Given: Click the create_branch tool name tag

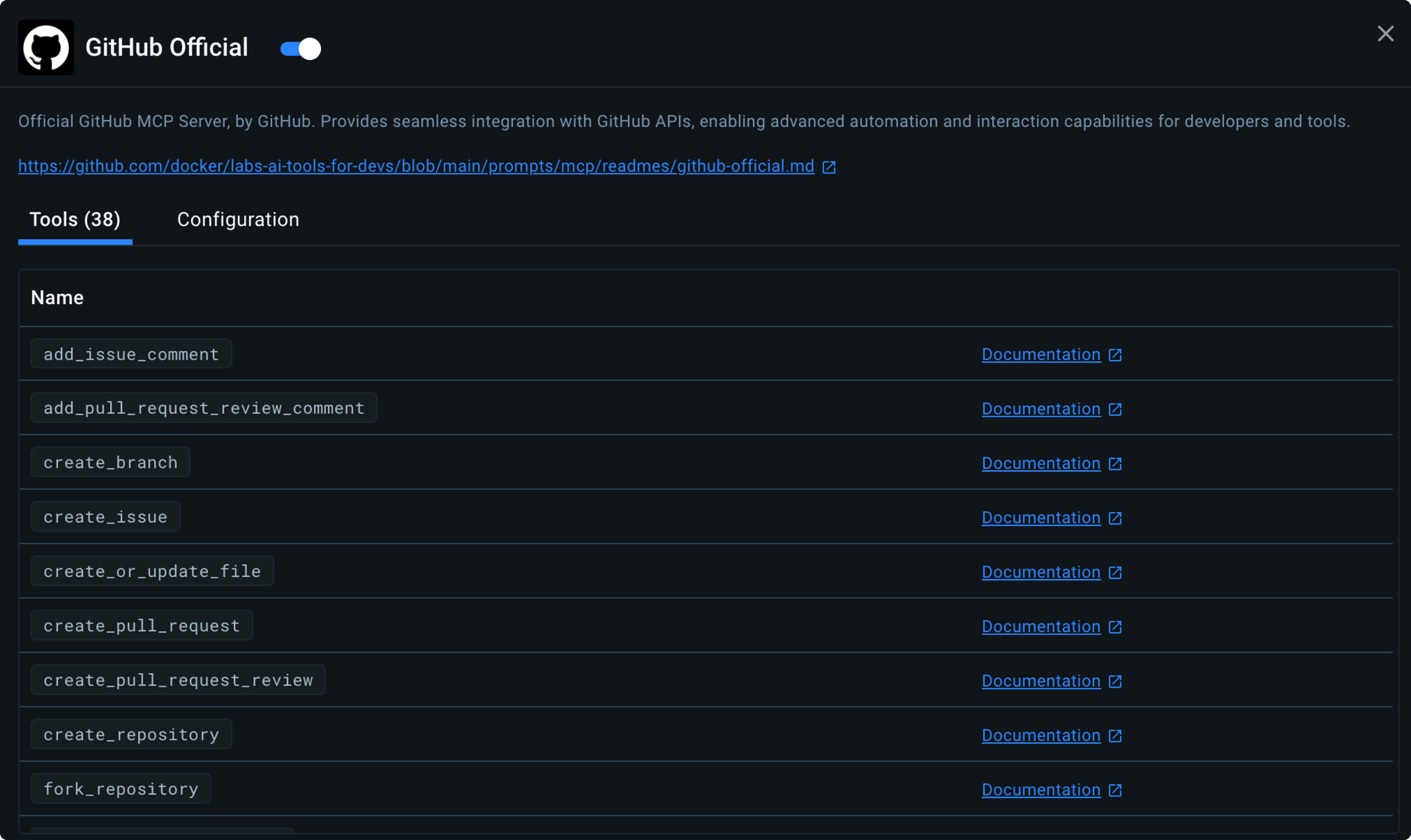Looking at the screenshot, I should point(111,463).
